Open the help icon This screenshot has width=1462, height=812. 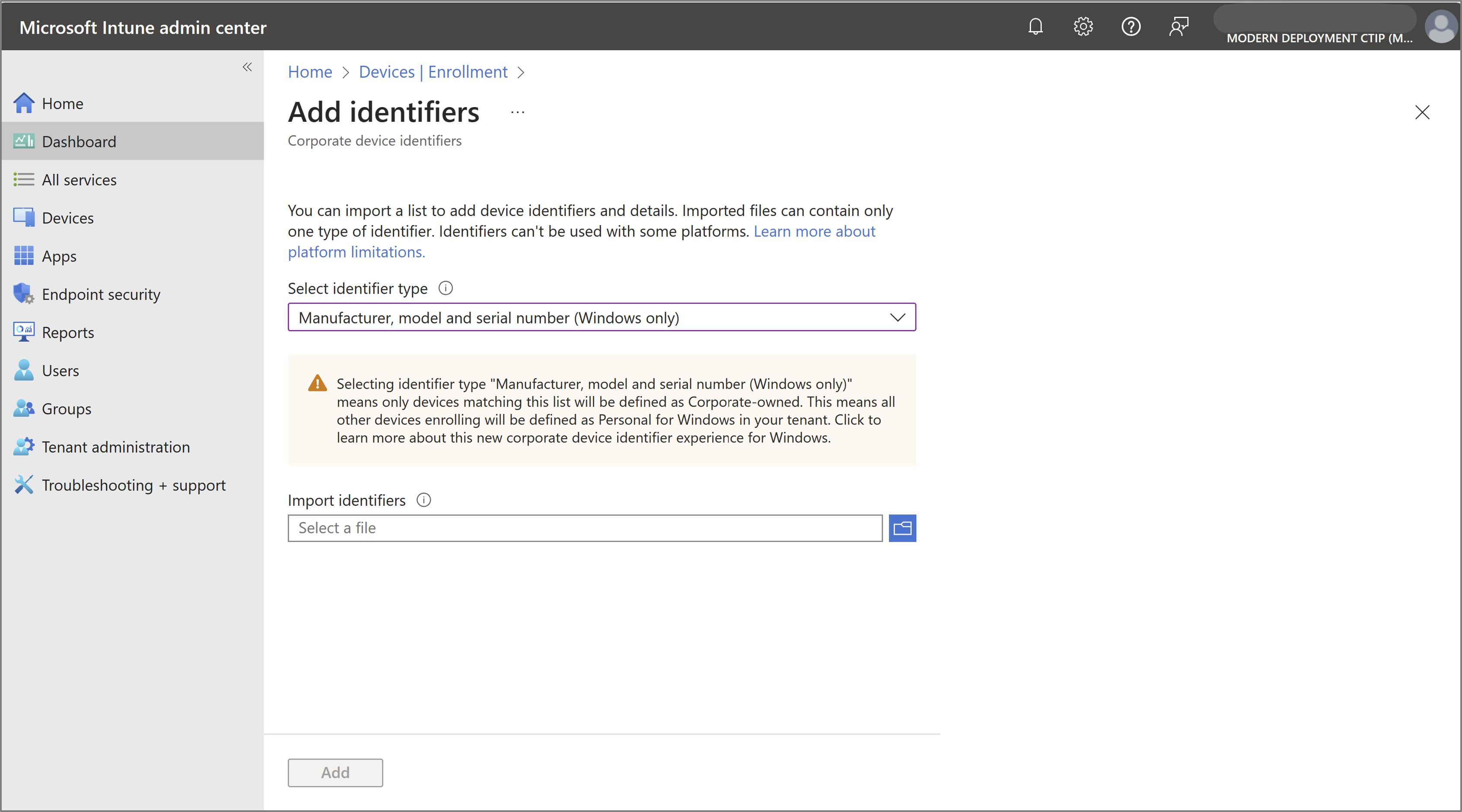pyautogui.click(x=1131, y=26)
